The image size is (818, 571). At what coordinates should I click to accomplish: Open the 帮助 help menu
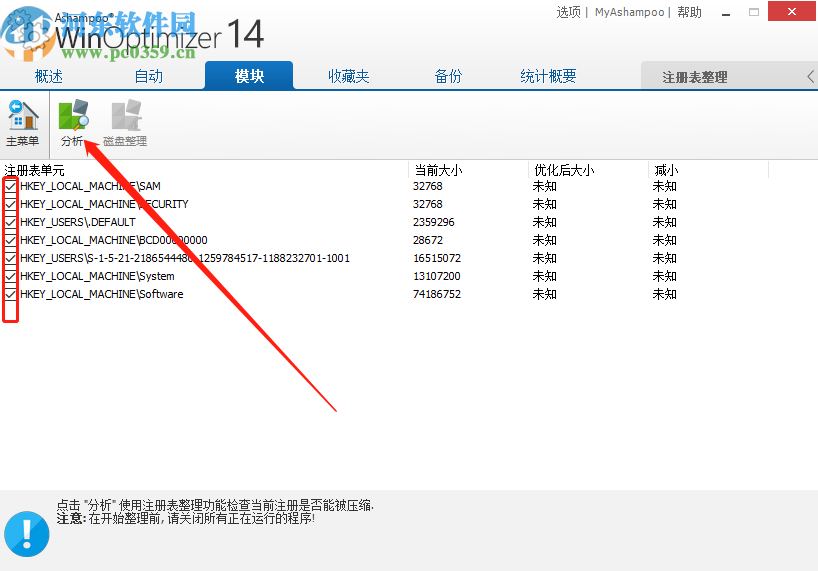pos(689,12)
